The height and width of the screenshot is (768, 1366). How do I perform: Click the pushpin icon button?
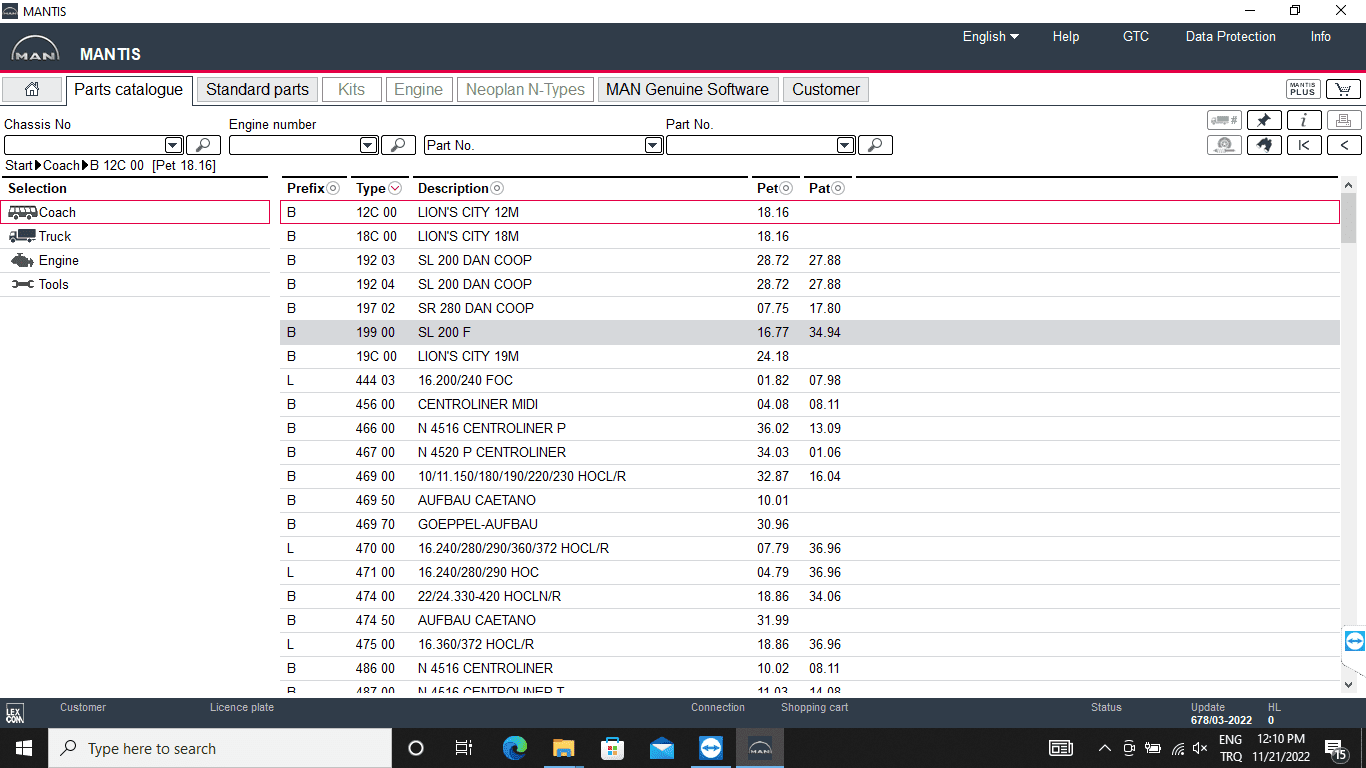1264,120
